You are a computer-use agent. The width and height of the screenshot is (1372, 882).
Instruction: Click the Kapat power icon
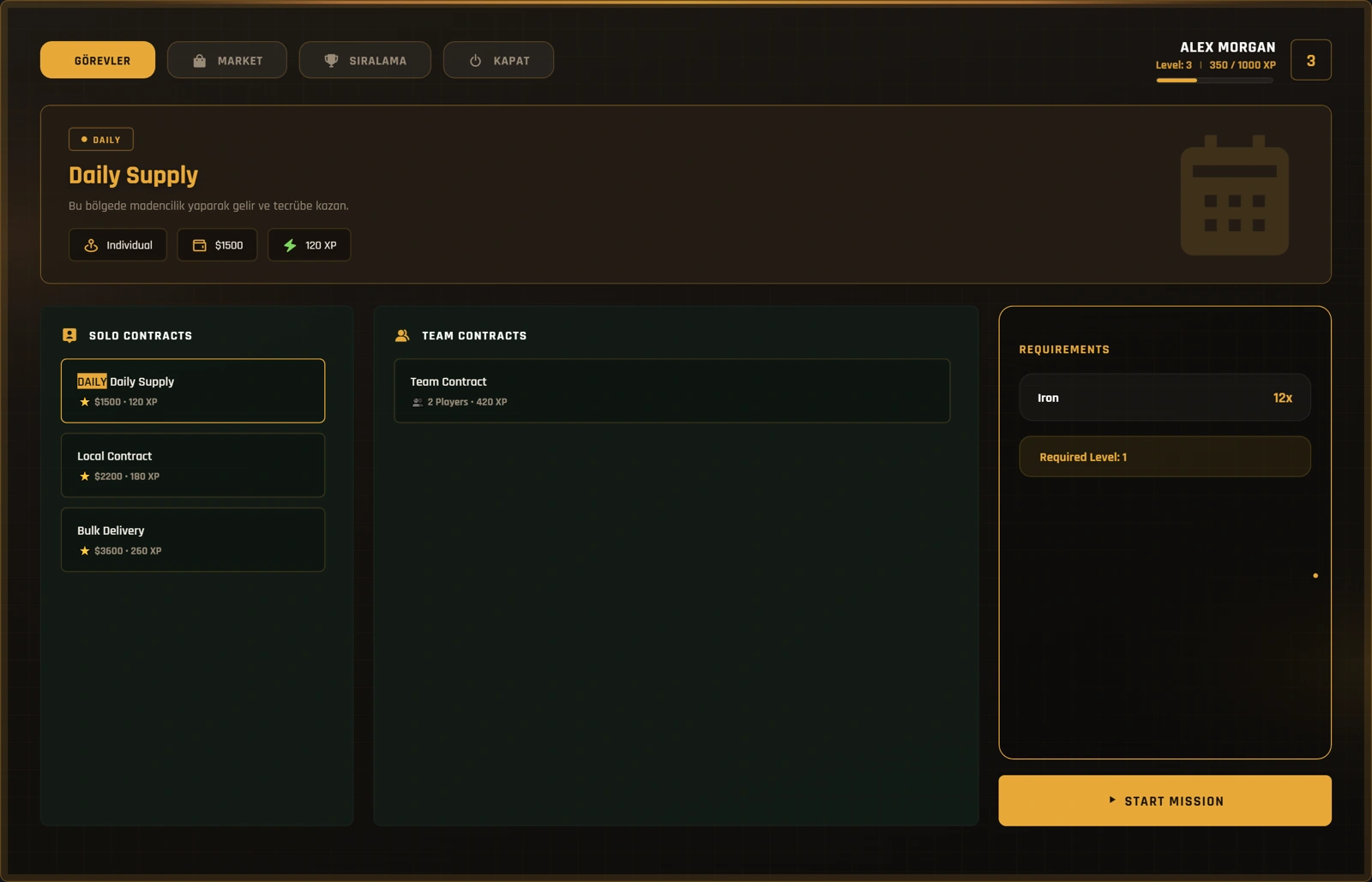point(476,61)
